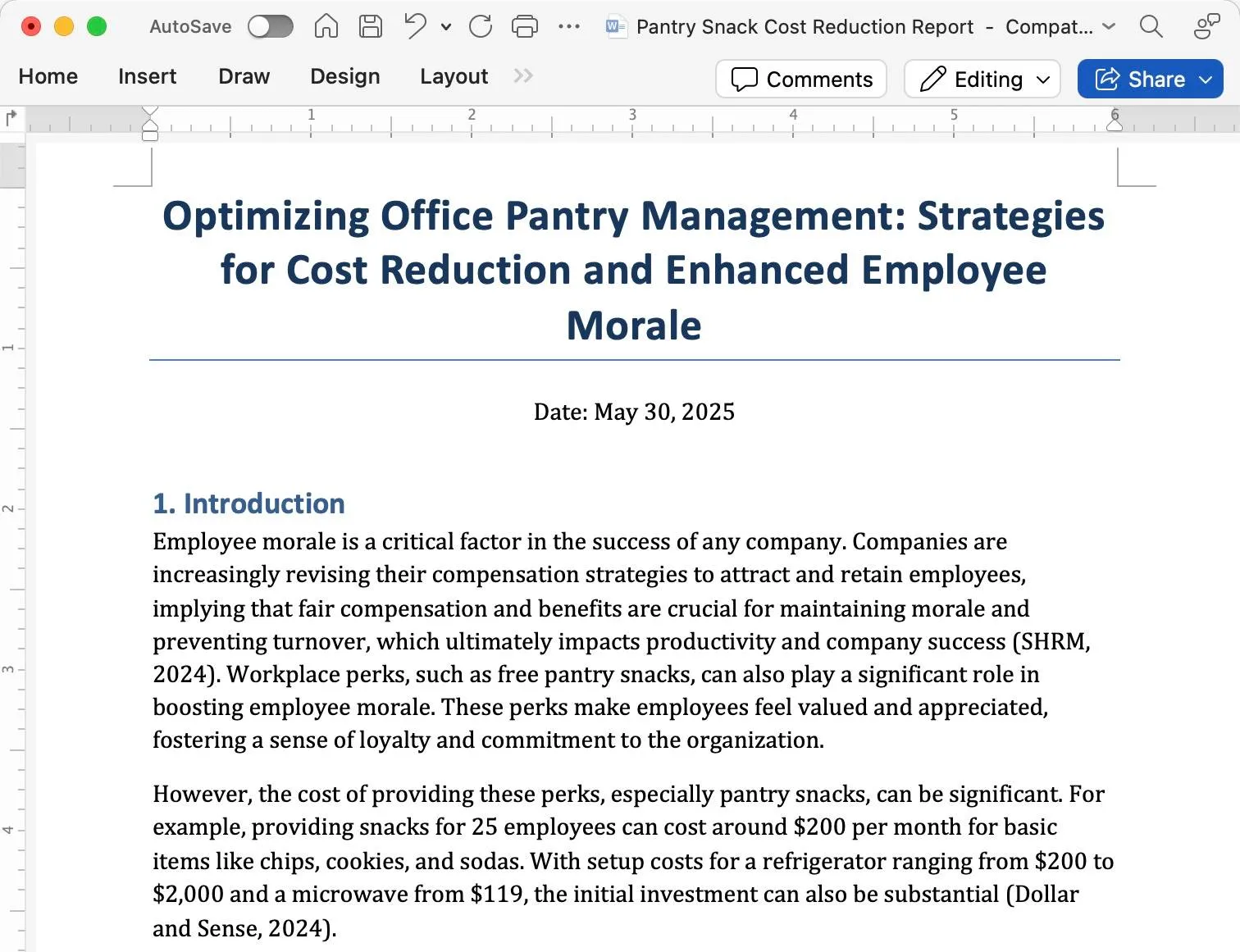Click the Print icon
This screenshot has height=952, width=1240.
525,26
